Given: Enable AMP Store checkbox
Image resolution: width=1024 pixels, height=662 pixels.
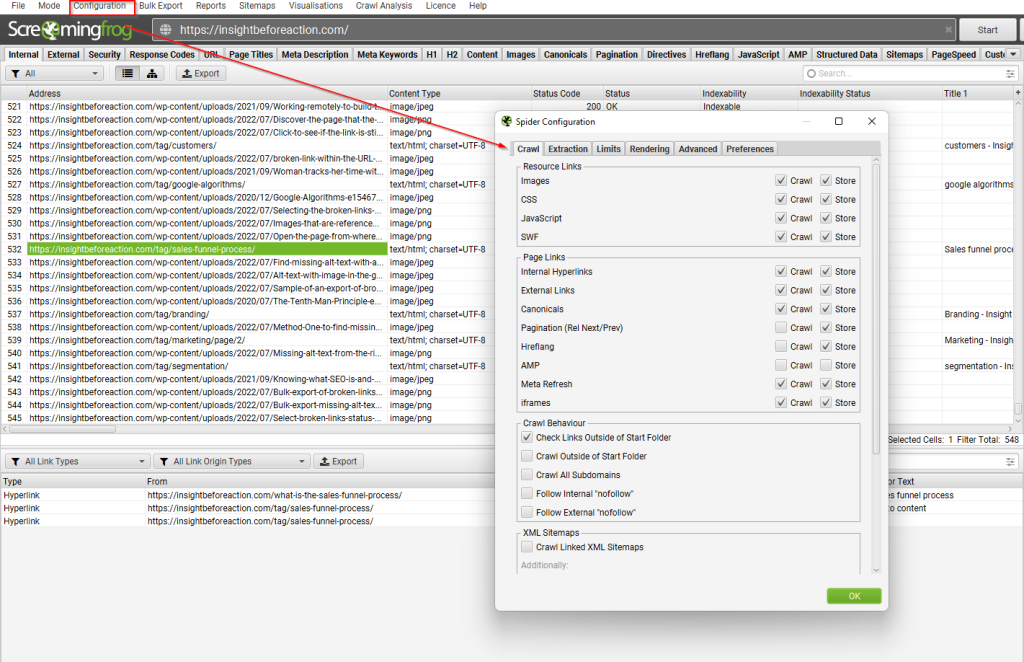Looking at the screenshot, I should click(826, 365).
